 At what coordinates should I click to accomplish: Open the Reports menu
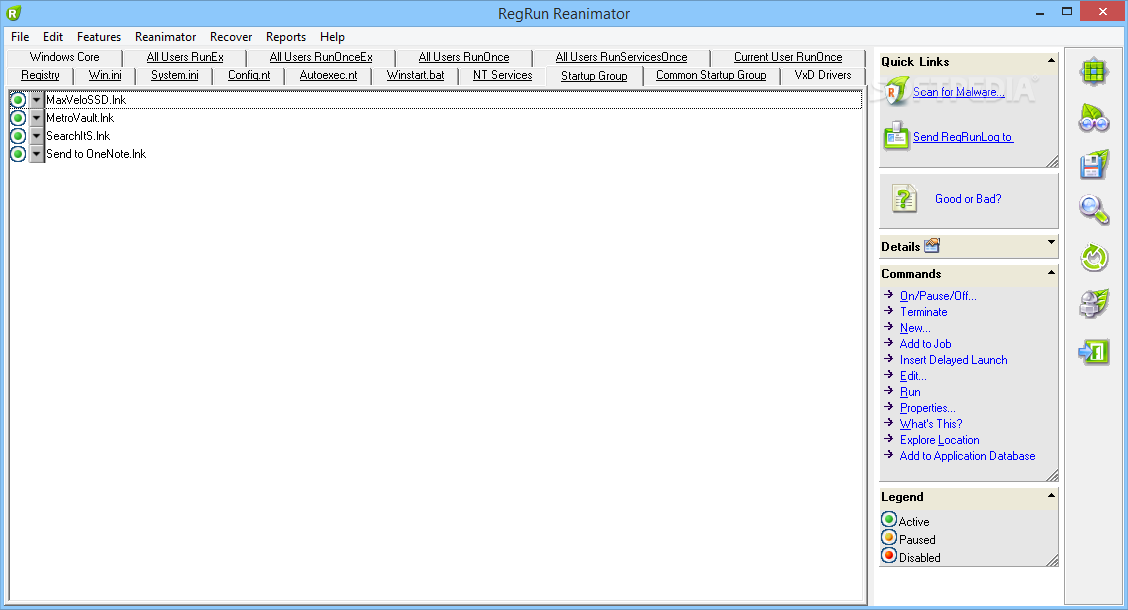tap(286, 37)
